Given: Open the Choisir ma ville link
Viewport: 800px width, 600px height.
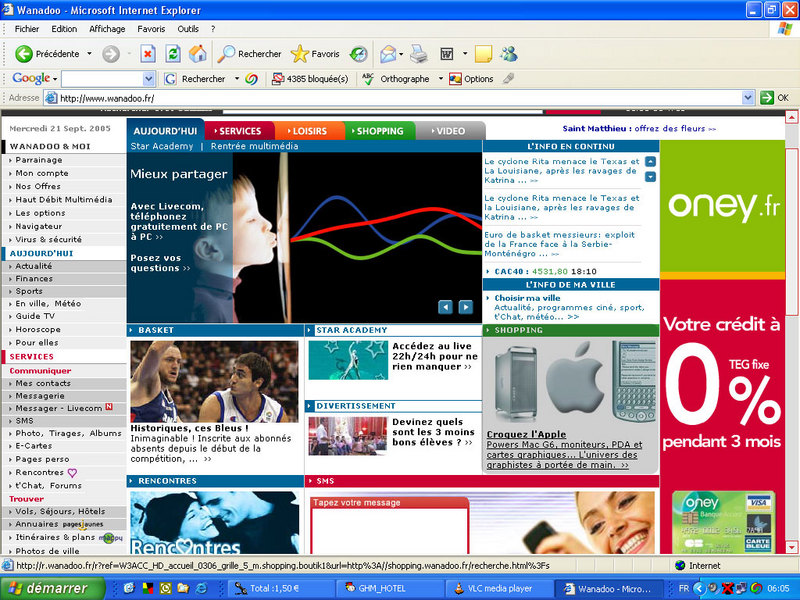Looking at the screenshot, I should click(x=528, y=298).
